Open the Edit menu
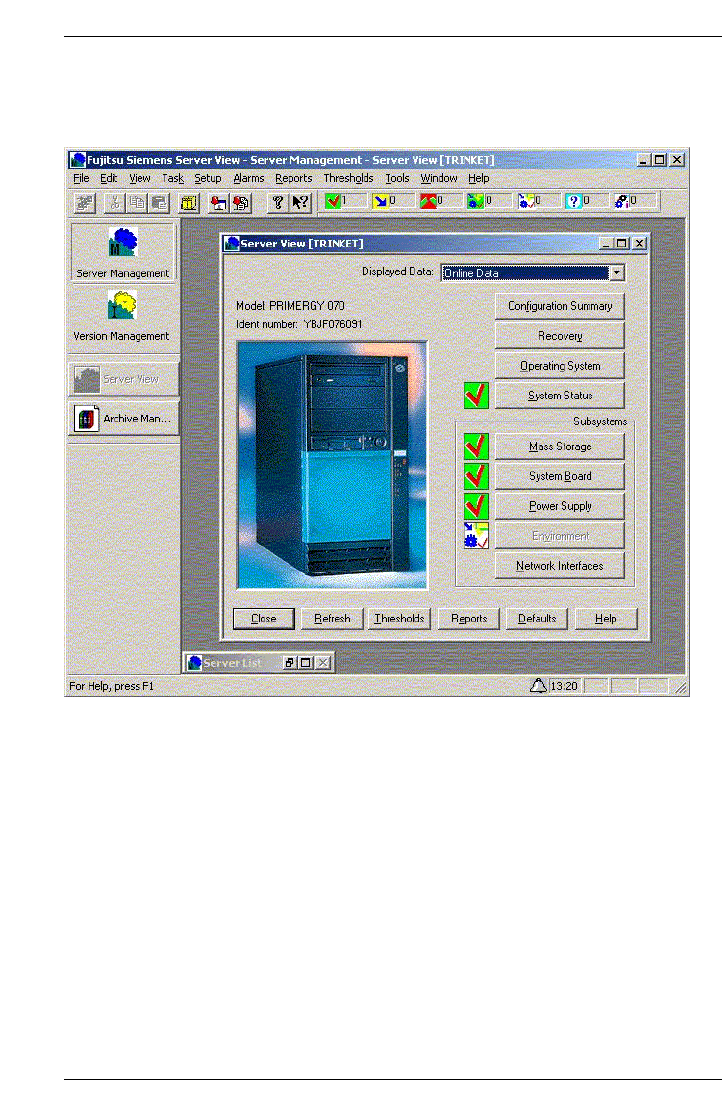 (108, 179)
